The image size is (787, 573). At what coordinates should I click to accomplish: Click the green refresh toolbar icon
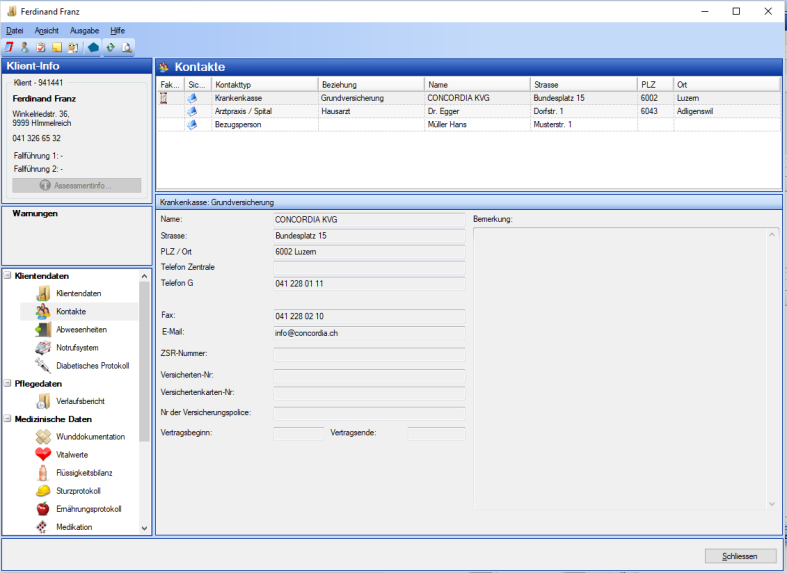tap(110, 47)
